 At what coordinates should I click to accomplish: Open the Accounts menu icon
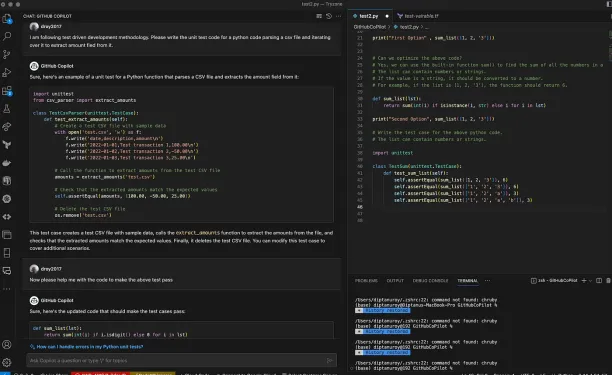point(7,345)
